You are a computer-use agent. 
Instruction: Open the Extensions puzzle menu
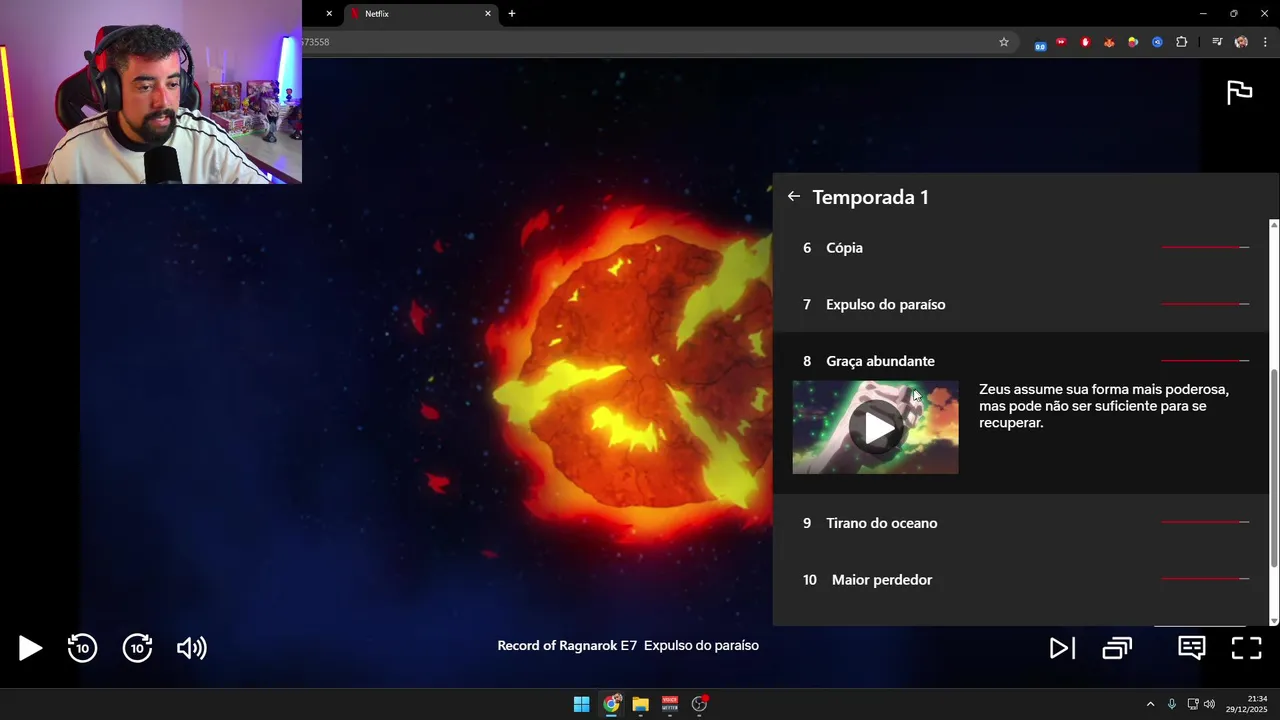[1182, 42]
